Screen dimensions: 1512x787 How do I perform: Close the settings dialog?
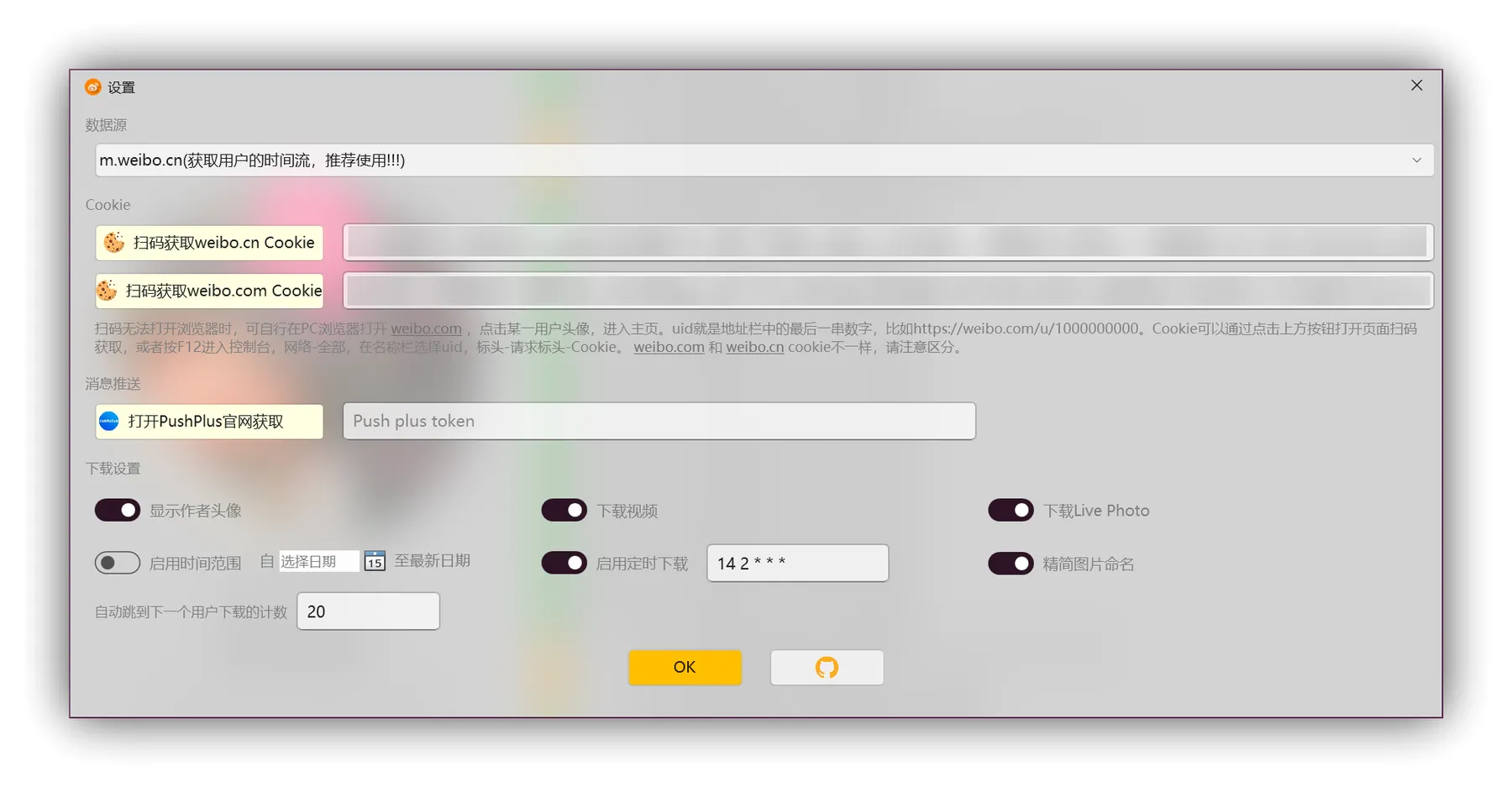click(x=1416, y=86)
